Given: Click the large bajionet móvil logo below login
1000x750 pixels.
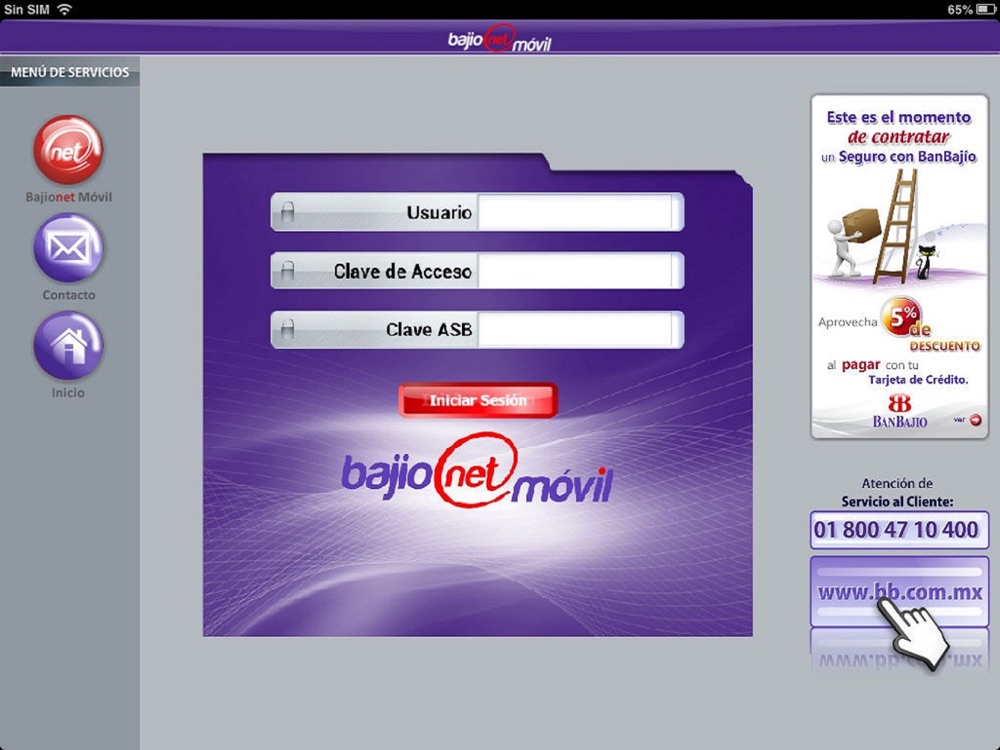Looking at the screenshot, I should tap(477, 472).
